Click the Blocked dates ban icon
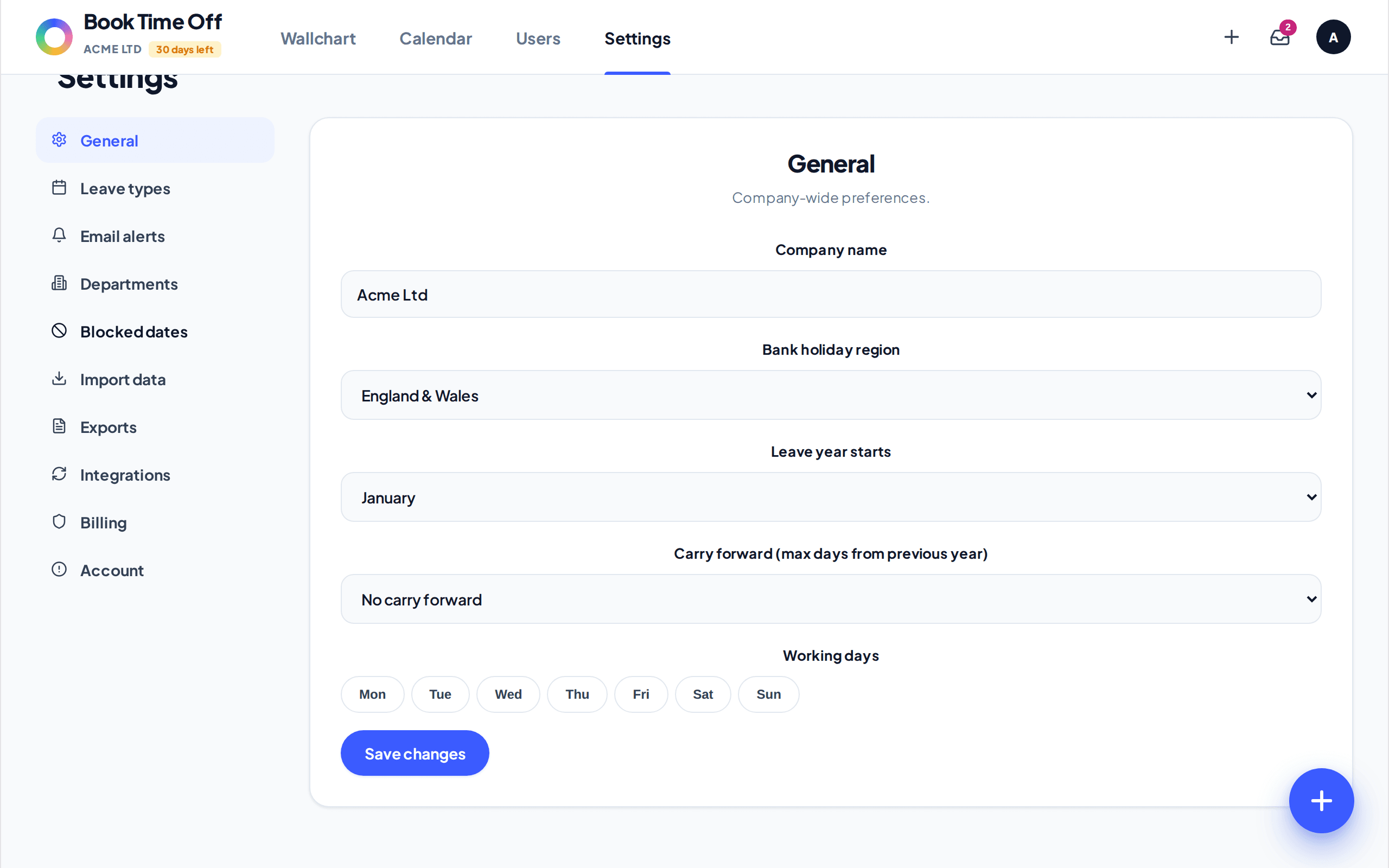 point(59,331)
